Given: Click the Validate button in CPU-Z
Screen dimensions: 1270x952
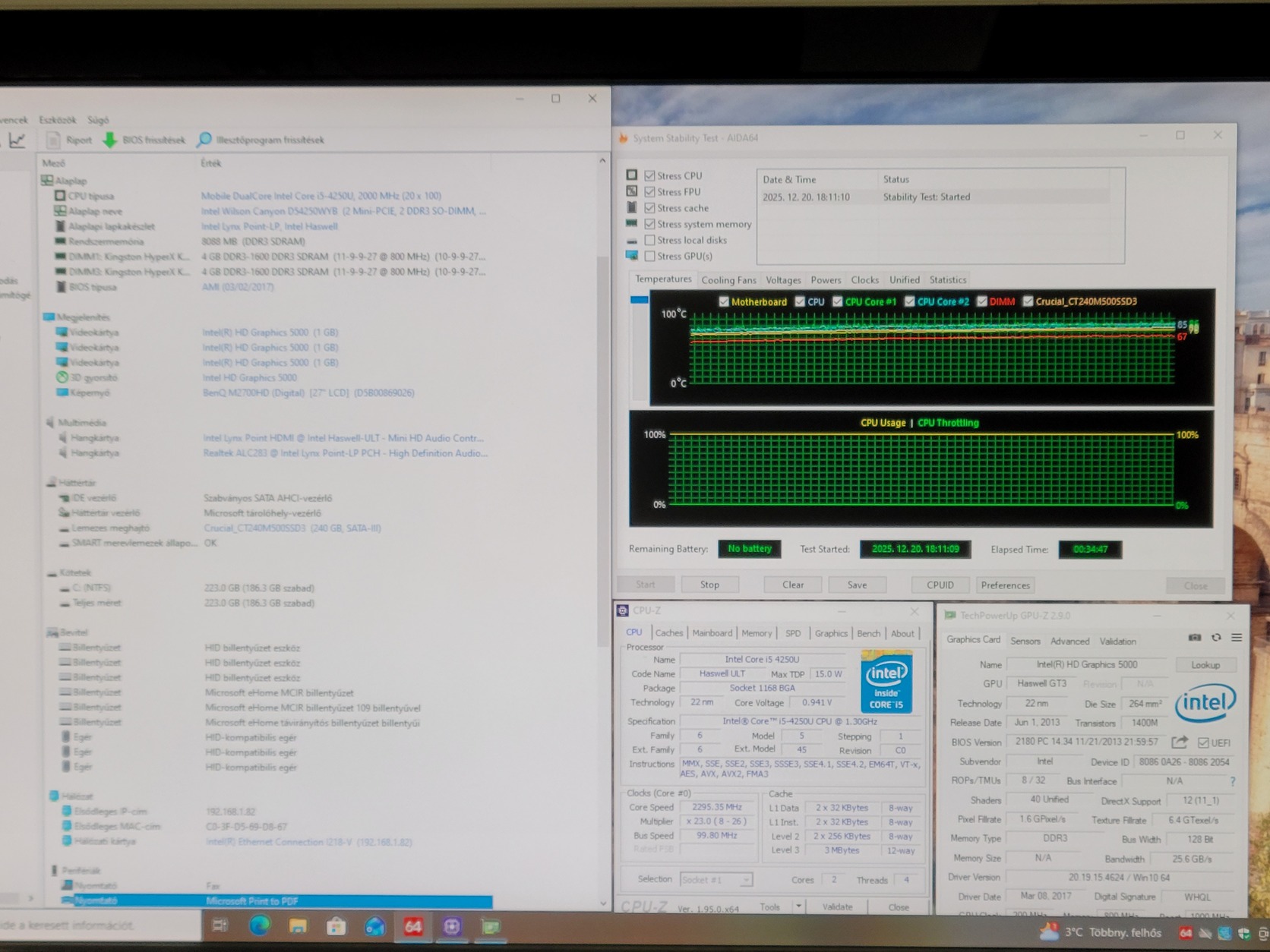Looking at the screenshot, I should (x=838, y=906).
